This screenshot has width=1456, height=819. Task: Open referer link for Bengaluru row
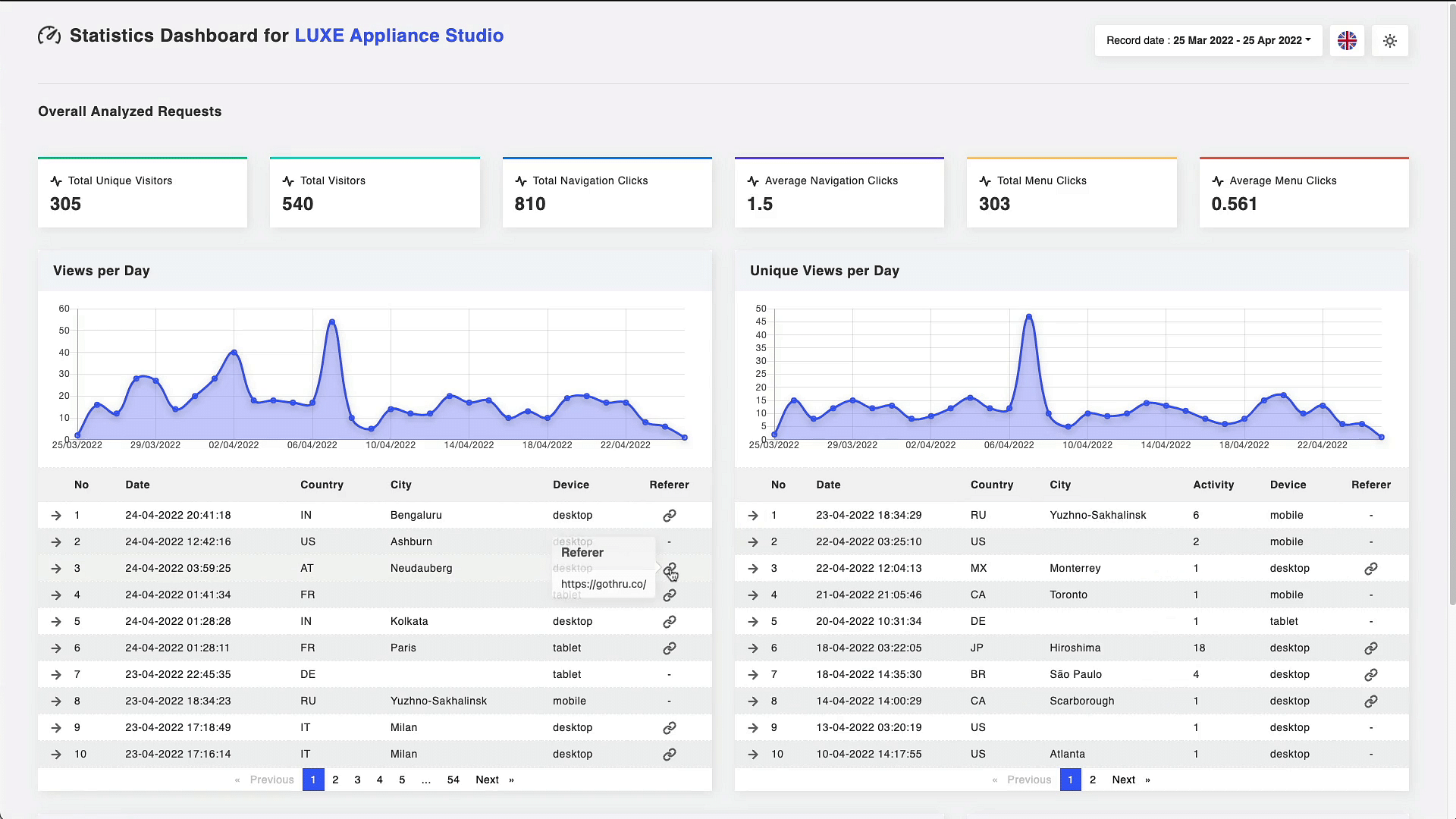point(669,516)
